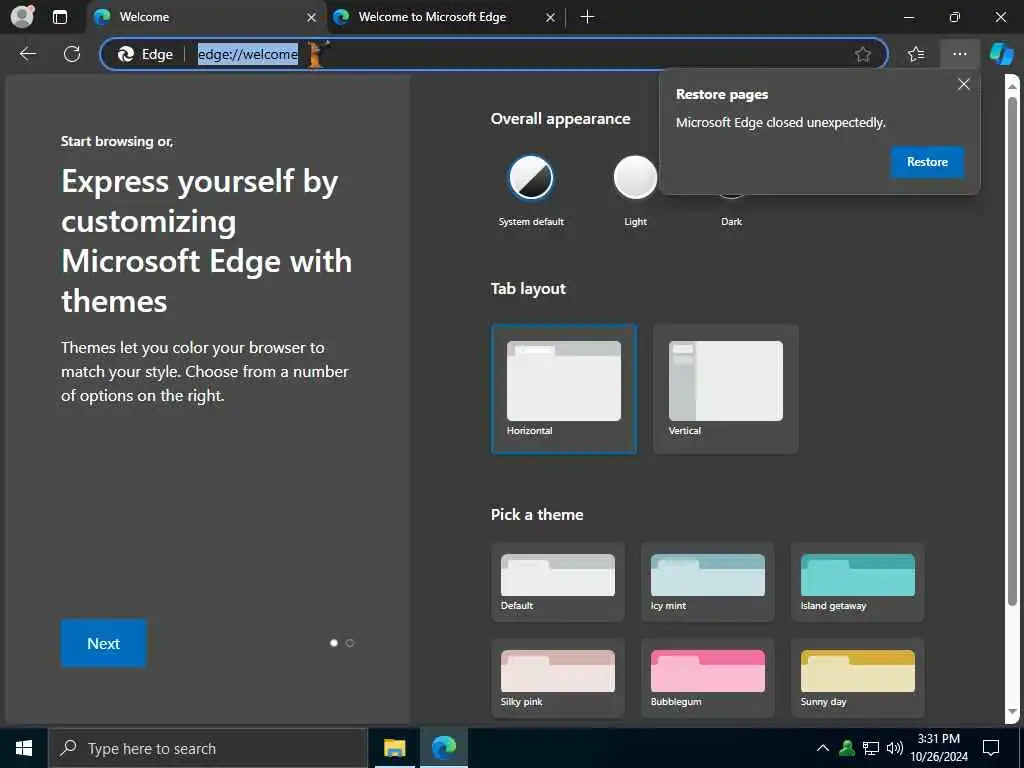This screenshot has height=768, width=1024.
Task: Select Horizontal tab layout
Action: 564,389
